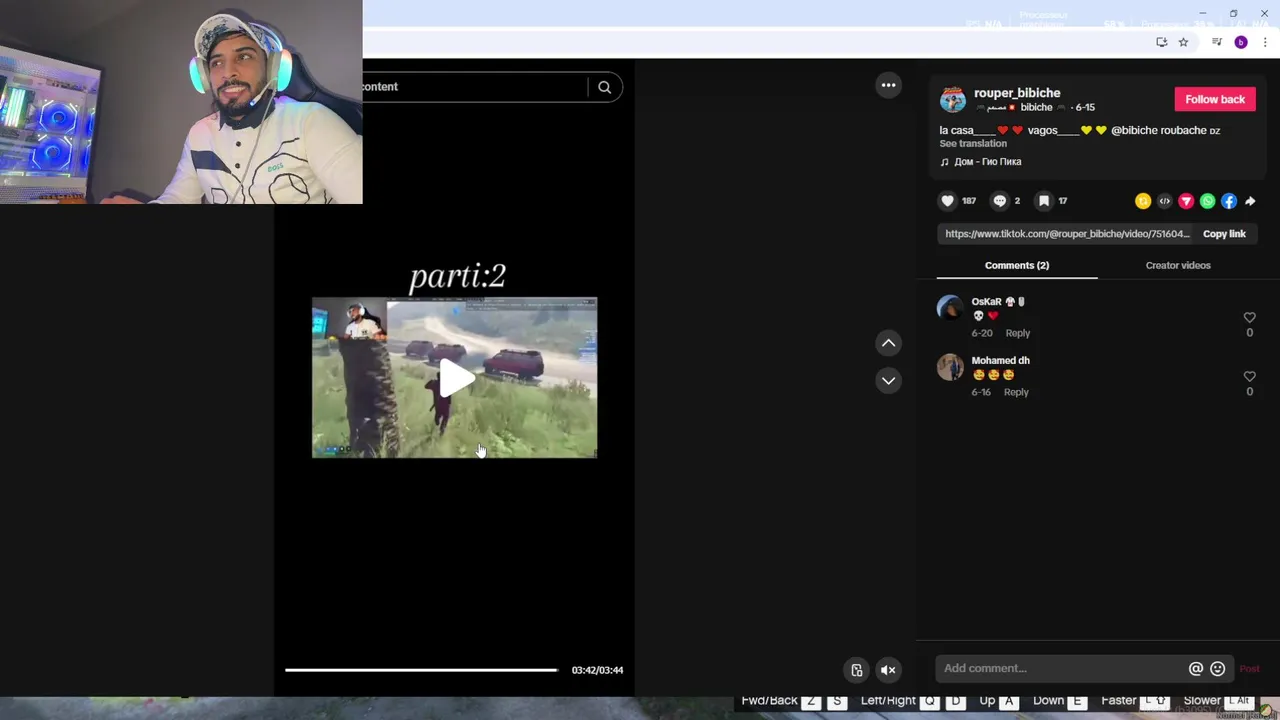
Task: Bookmark page with Chrome star icon
Action: pyautogui.click(x=1183, y=42)
